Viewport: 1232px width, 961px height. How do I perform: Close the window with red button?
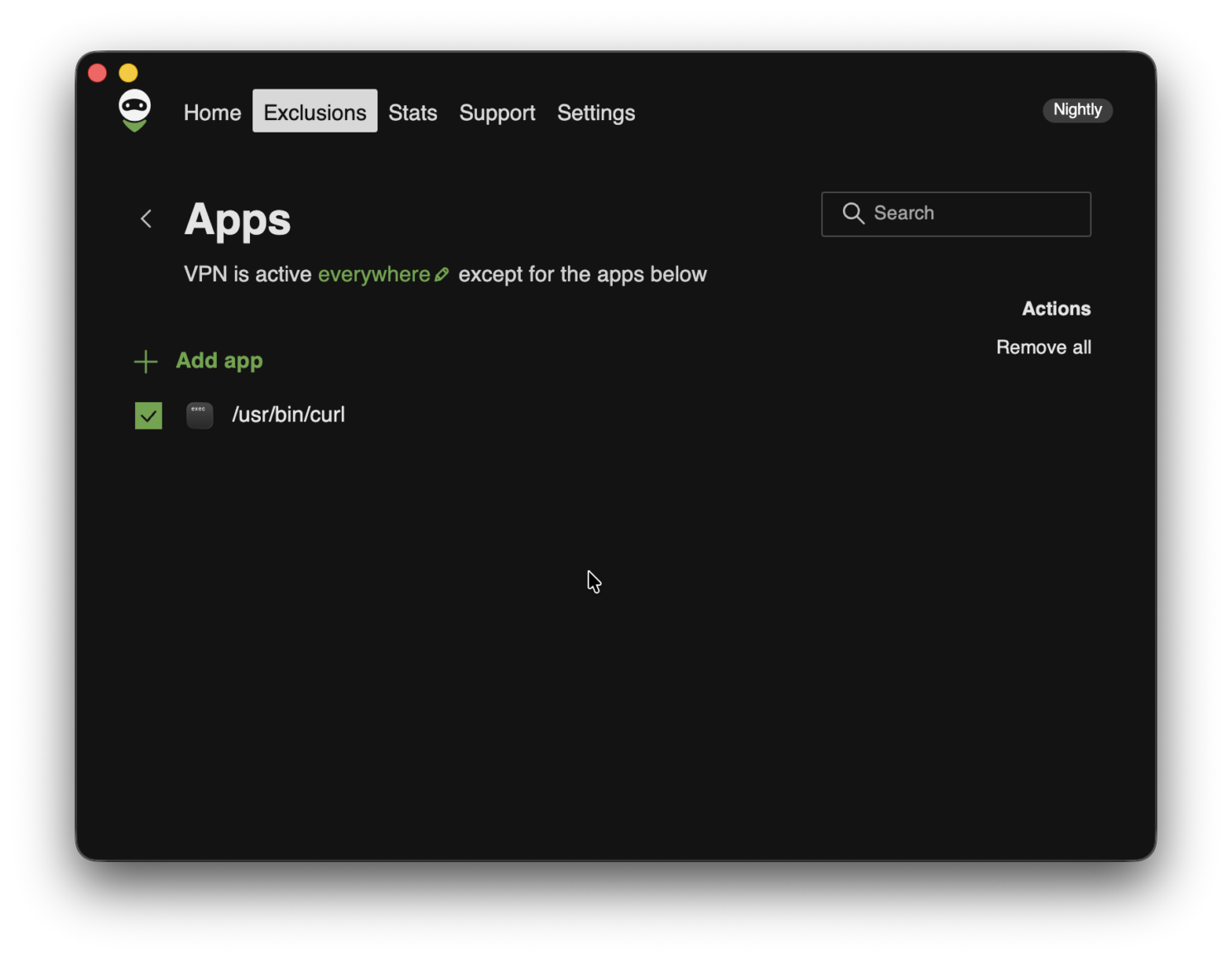click(98, 73)
